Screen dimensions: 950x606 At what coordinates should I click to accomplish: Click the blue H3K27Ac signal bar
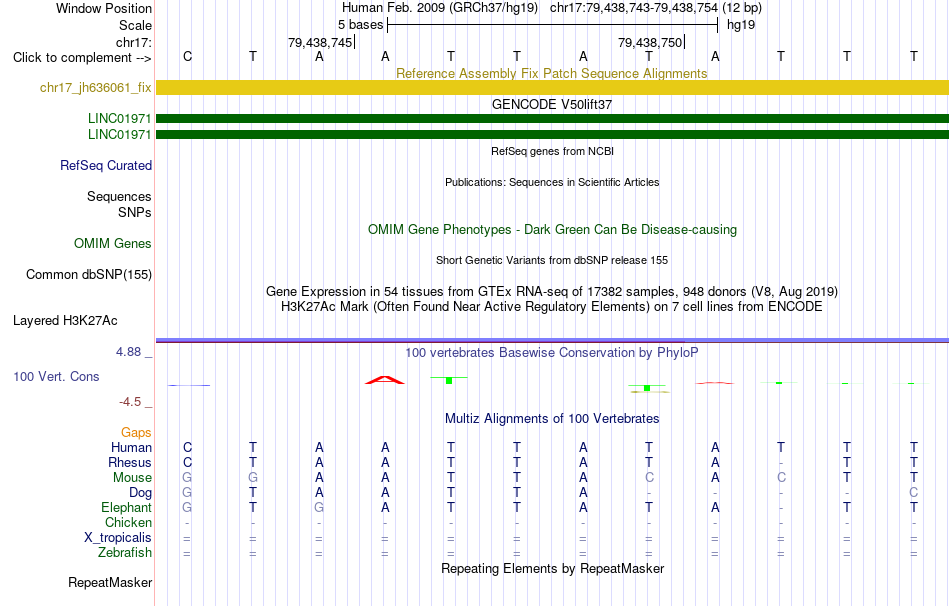(x=552, y=341)
